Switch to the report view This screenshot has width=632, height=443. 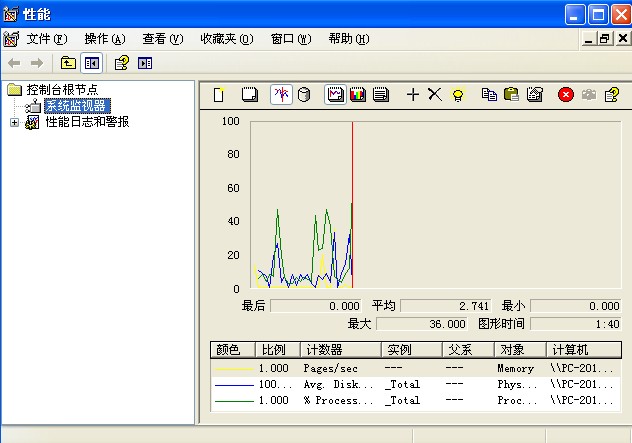(x=380, y=94)
